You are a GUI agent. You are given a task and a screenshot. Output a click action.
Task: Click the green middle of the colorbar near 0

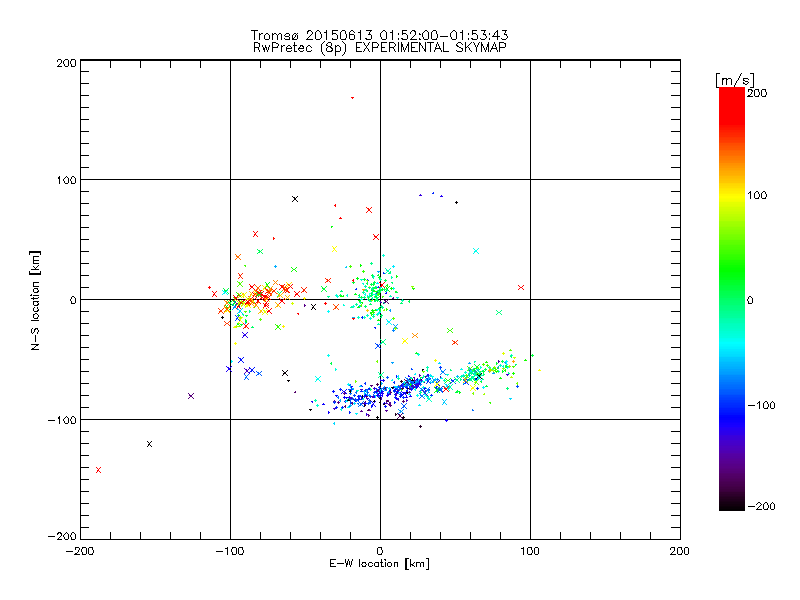point(732,299)
